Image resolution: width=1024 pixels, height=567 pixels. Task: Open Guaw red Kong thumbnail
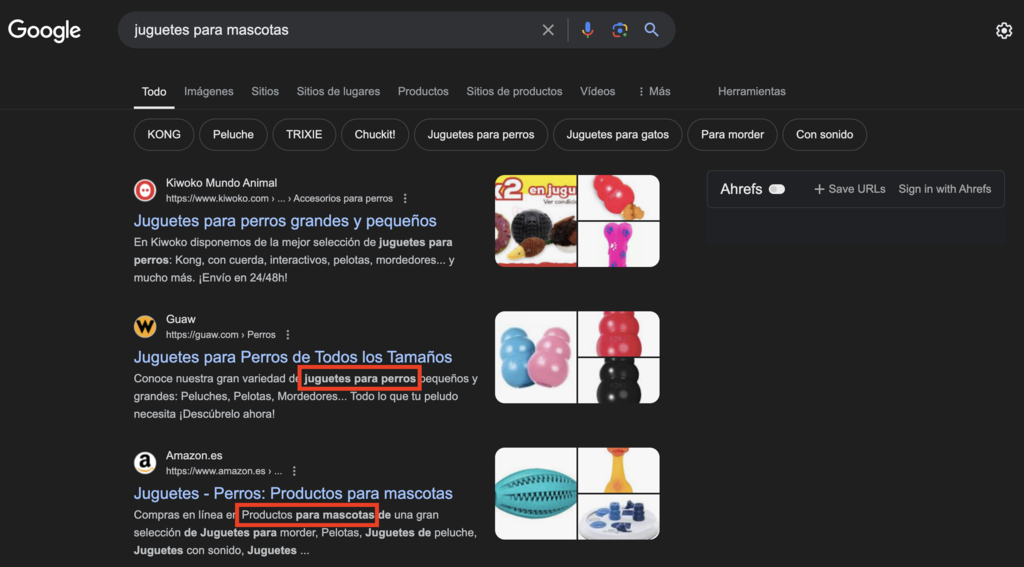pos(619,334)
